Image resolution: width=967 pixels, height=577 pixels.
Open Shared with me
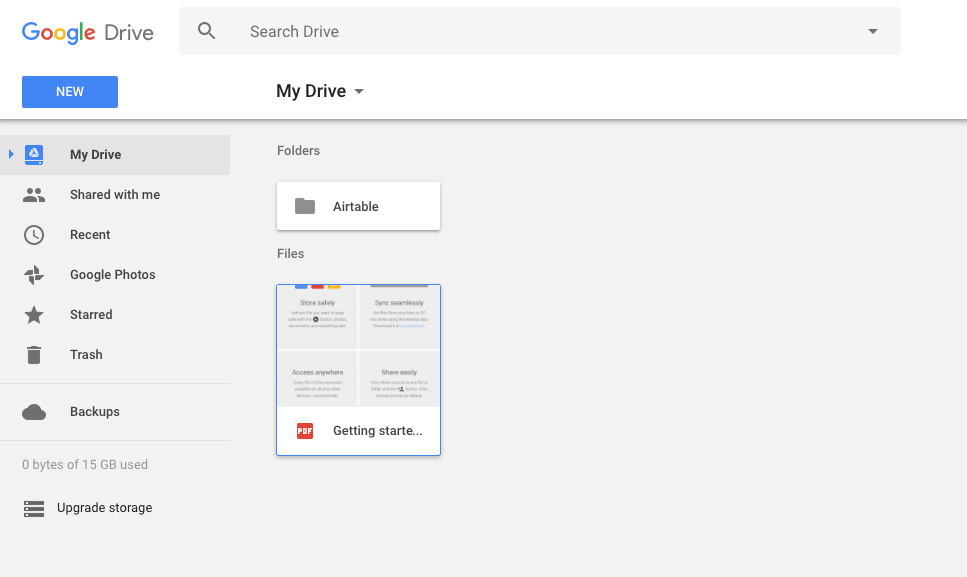(x=115, y=195)
